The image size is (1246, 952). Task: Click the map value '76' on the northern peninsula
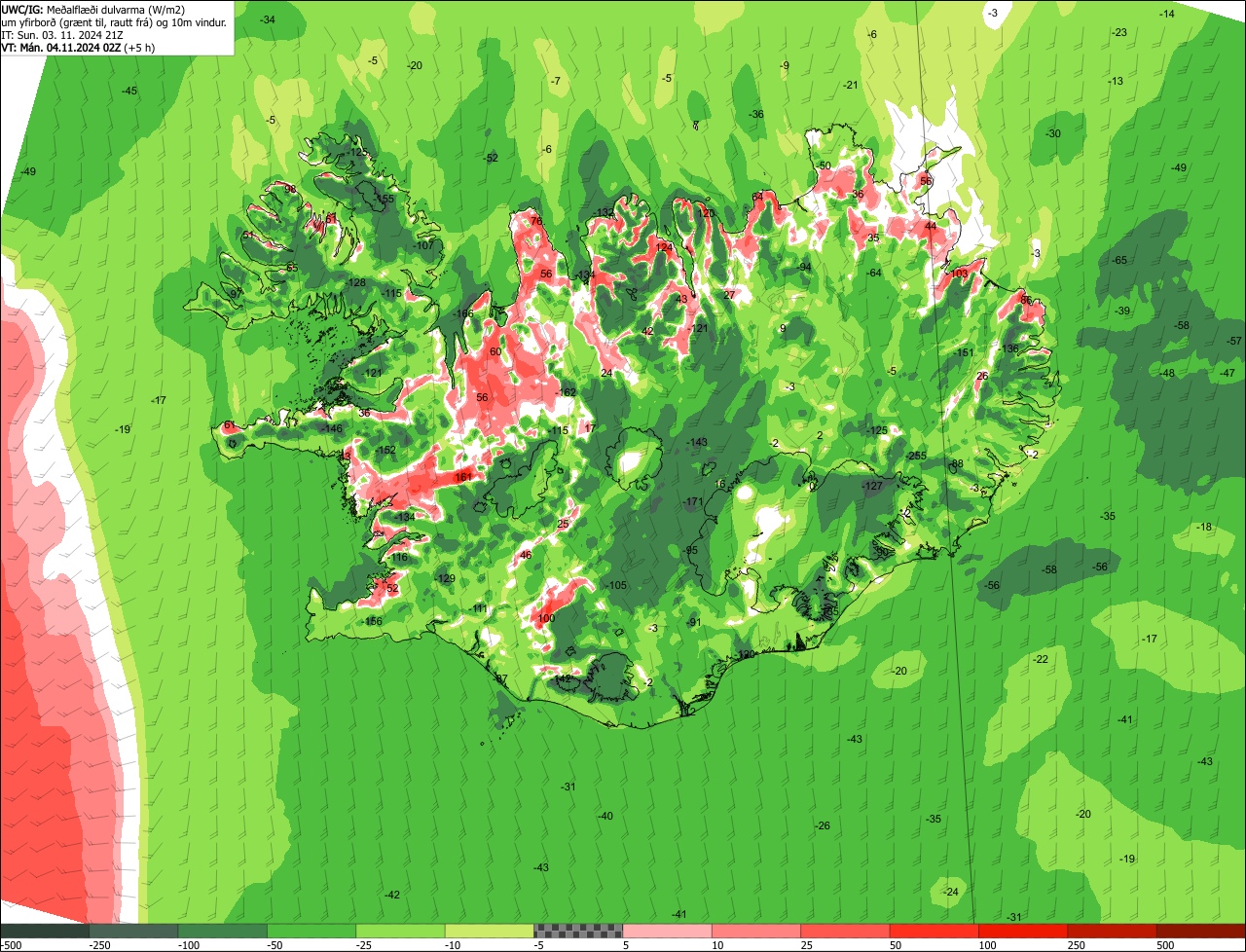pyautogui.click(x=534, y=221)
